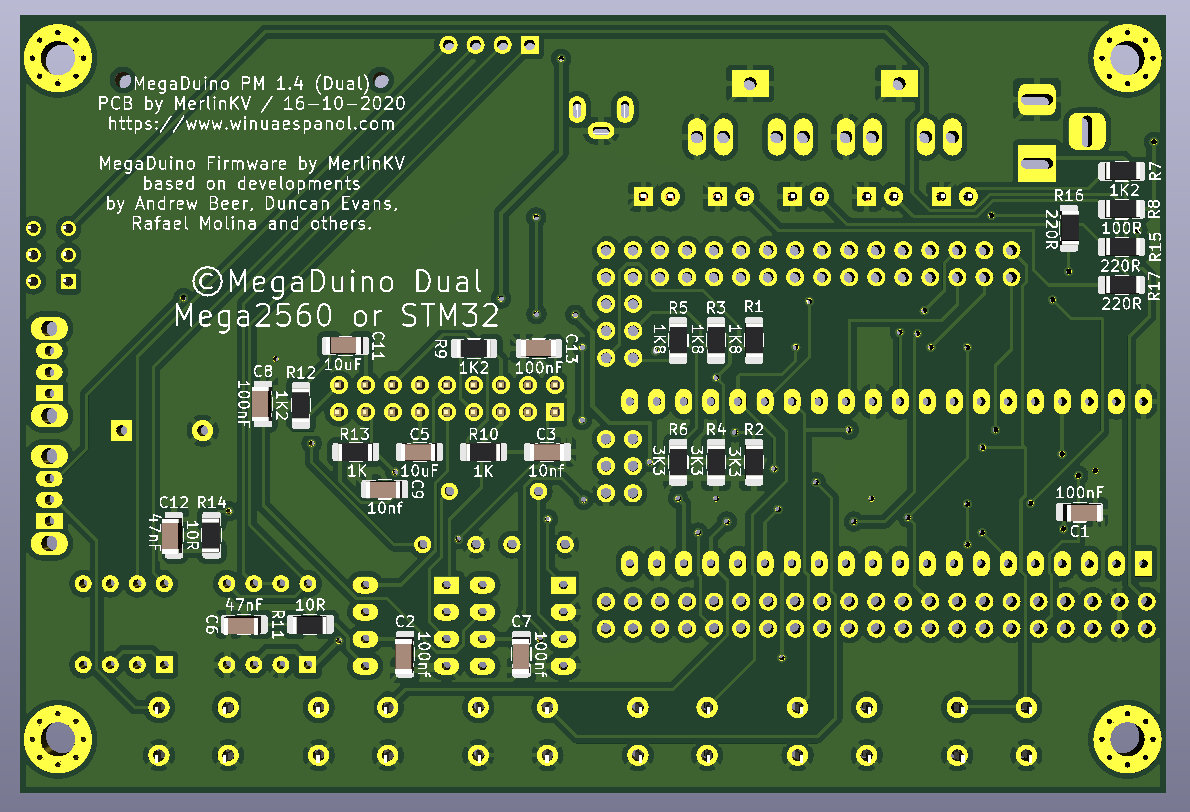Click the 'Mega2560 or STM32' silkscreen text
This screenshot has width=1190, height=812.
point(337,315)
